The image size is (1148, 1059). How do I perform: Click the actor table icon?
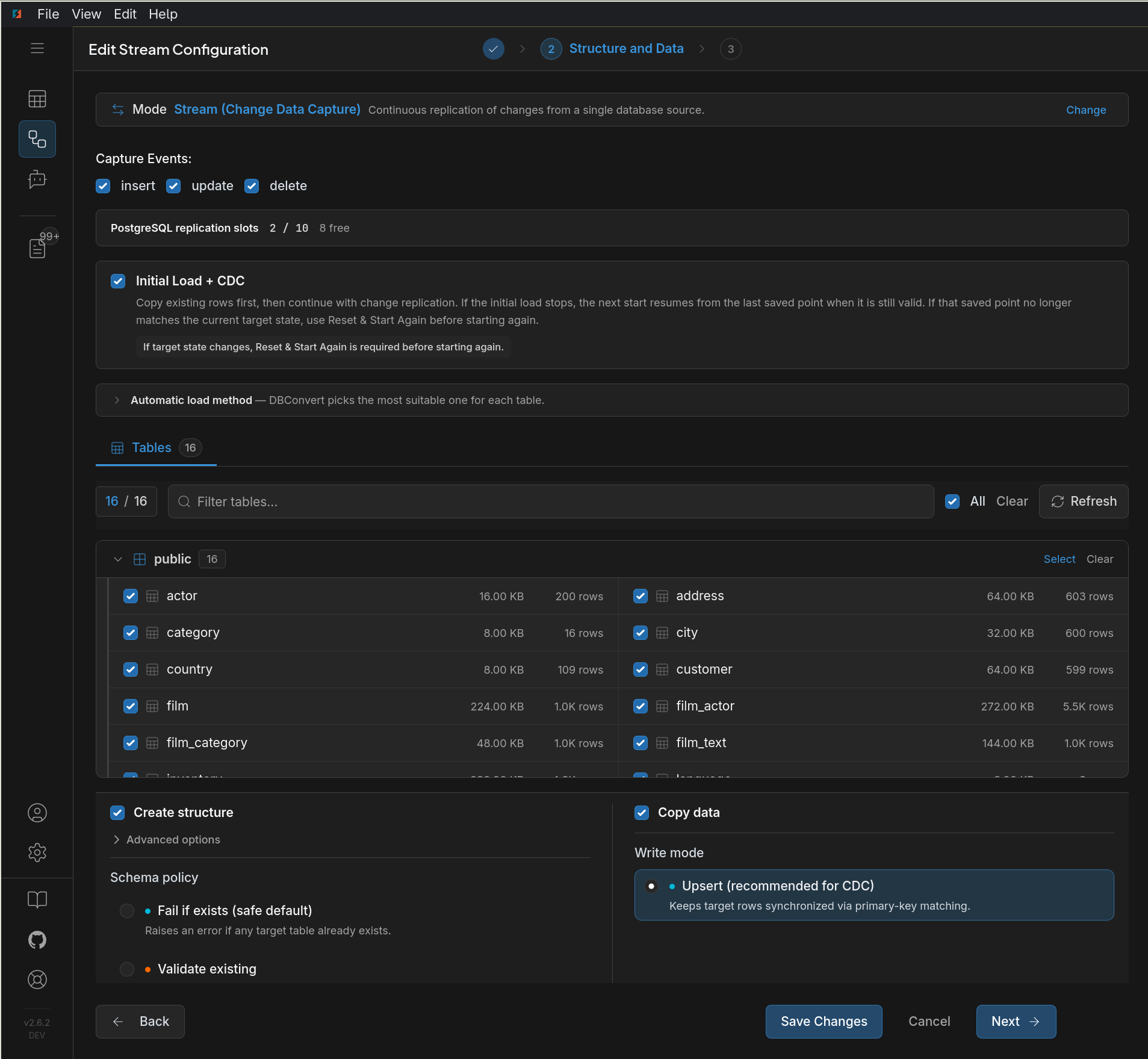coord(152,596)
